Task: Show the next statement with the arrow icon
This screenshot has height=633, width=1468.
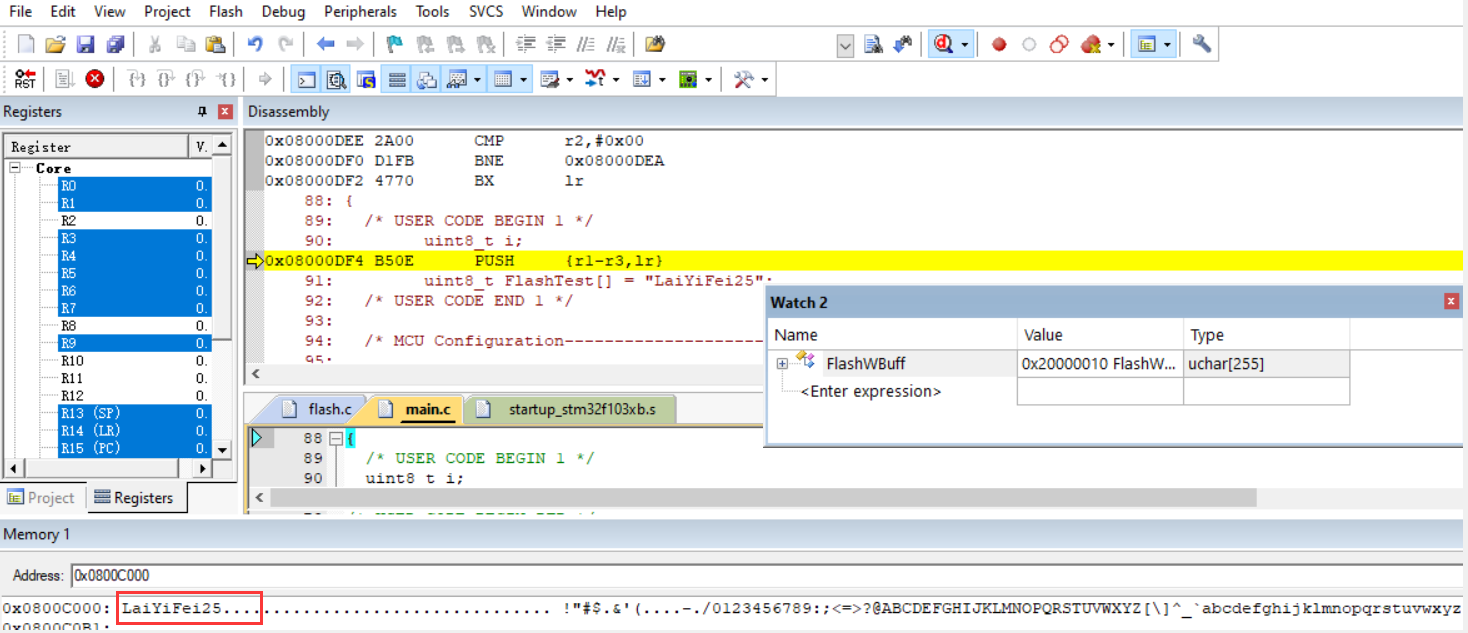Action: coord(265,79)
